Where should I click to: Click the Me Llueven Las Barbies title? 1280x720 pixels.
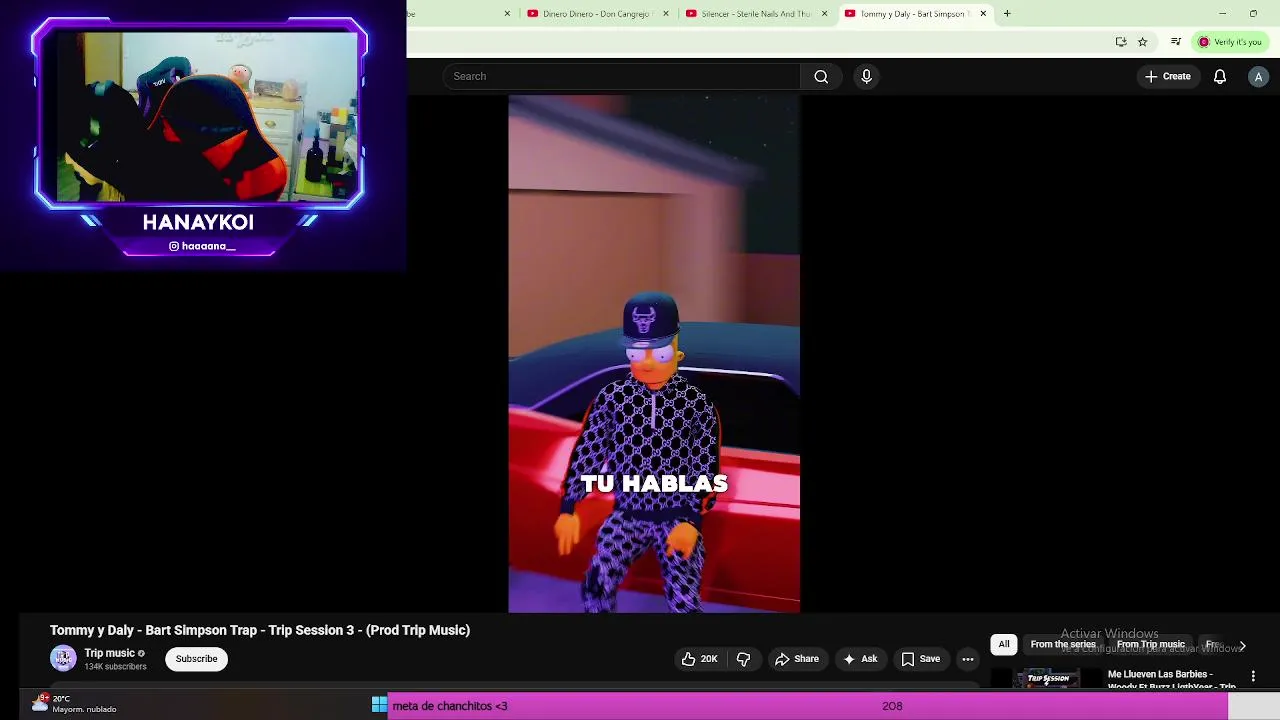click(1171, 680)
